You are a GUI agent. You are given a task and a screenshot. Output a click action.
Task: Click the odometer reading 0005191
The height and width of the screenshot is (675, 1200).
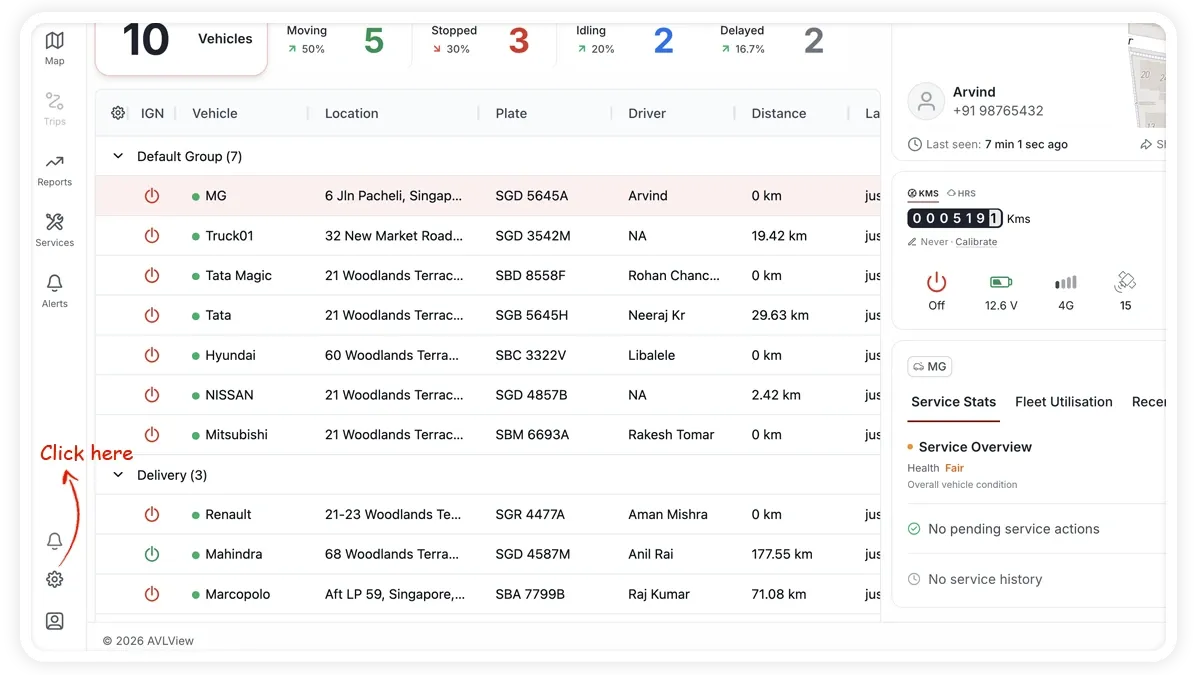pos(955,218)
